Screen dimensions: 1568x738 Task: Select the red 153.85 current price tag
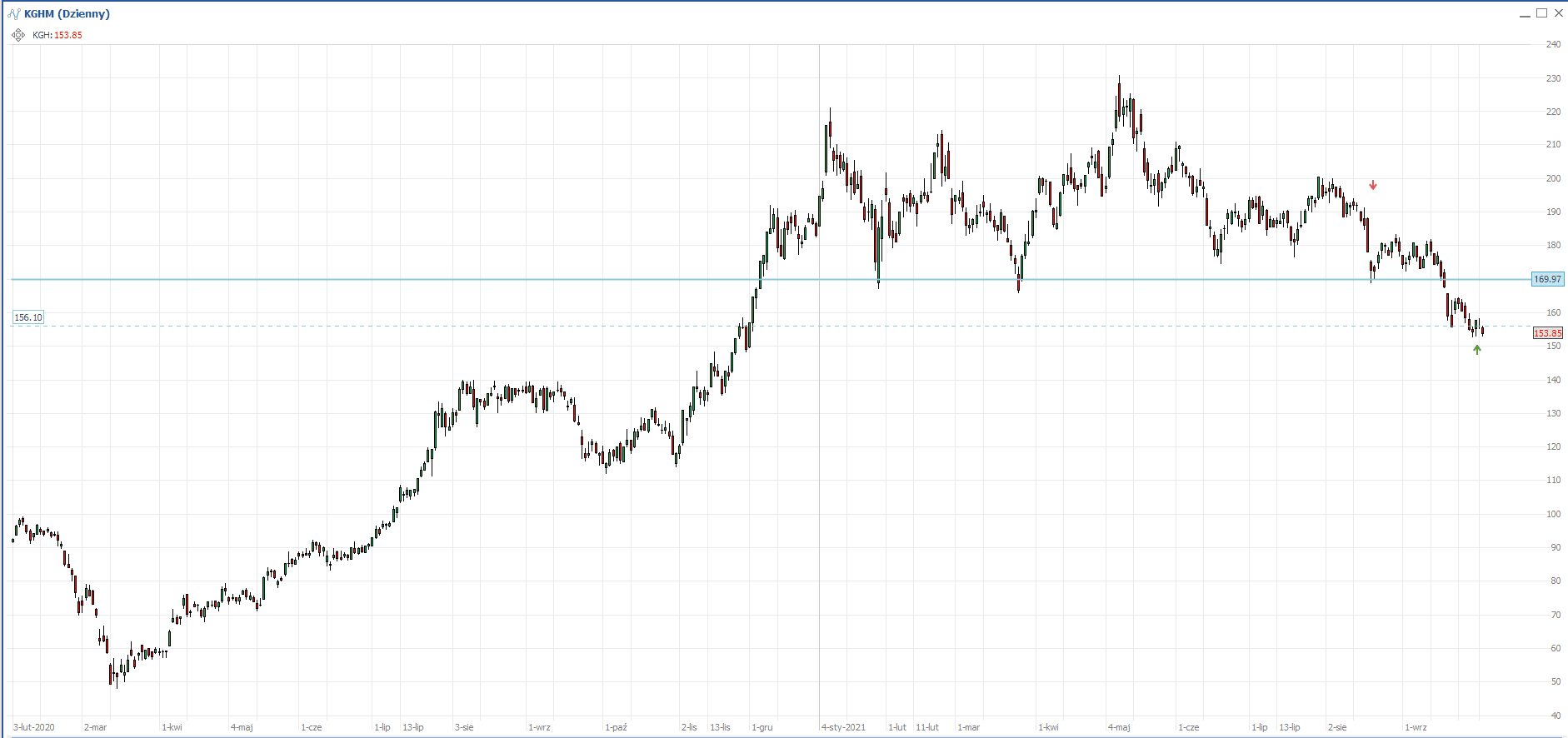coord(1548,333)
